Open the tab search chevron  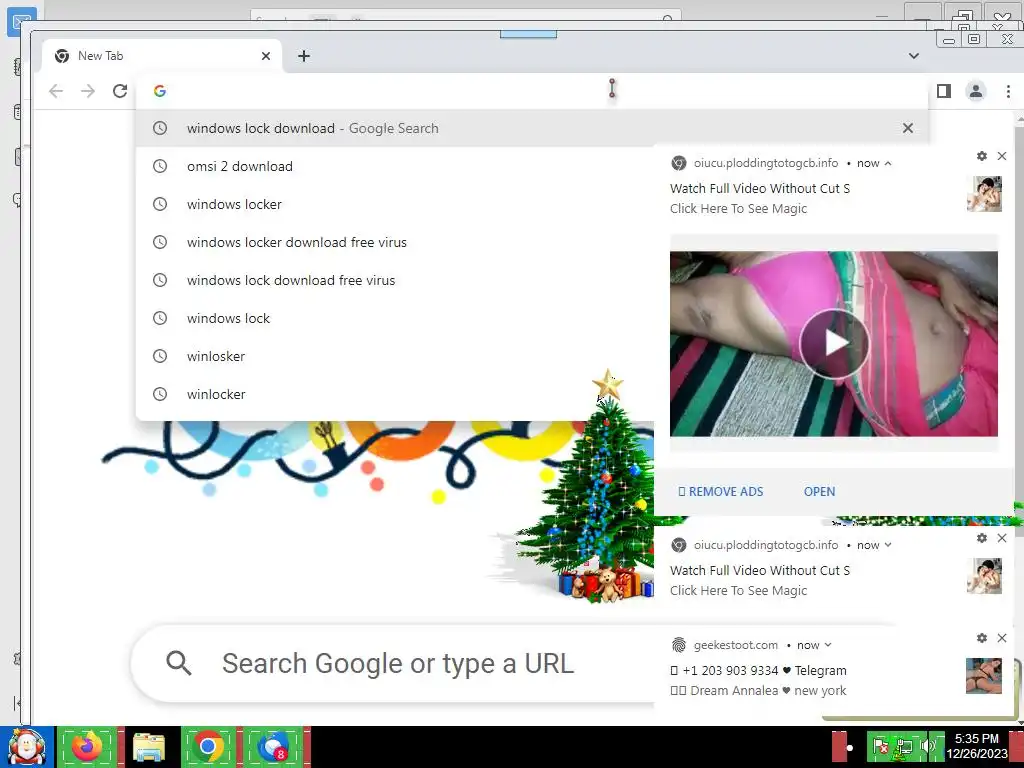tap(914, 56)
